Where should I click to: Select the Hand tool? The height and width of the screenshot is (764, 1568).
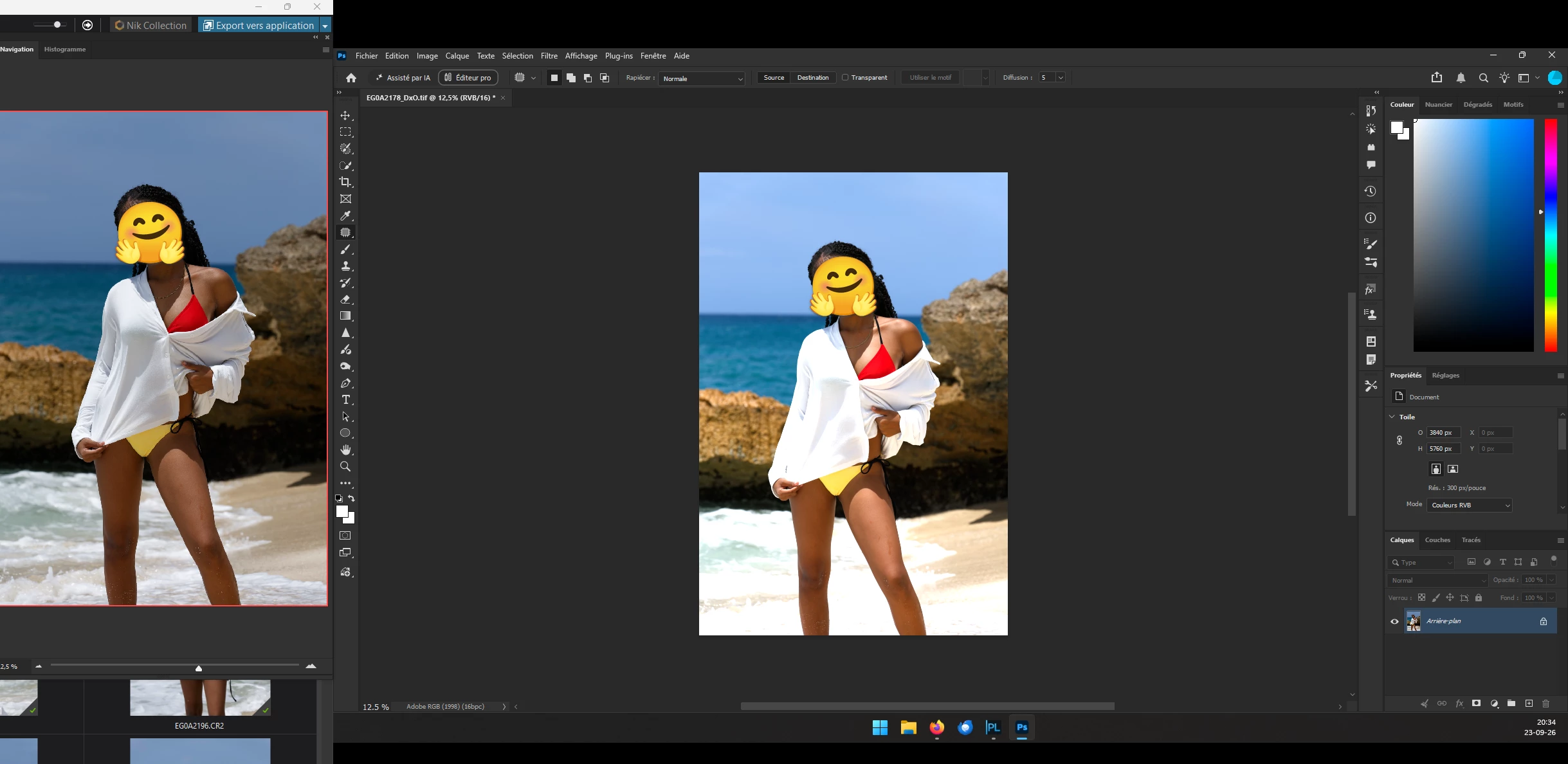[345, 450]
